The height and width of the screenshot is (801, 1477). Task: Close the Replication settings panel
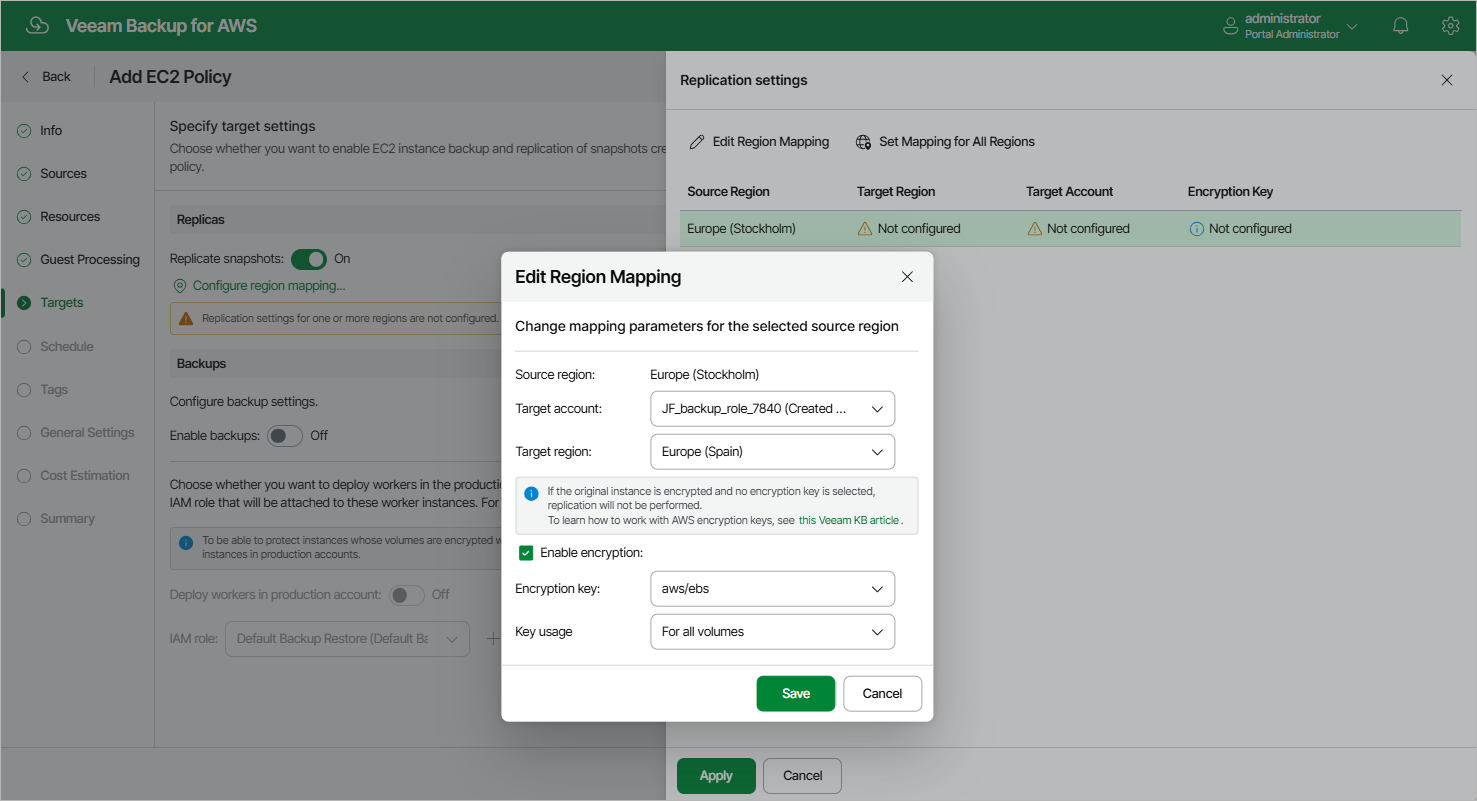click(1447, 80)
